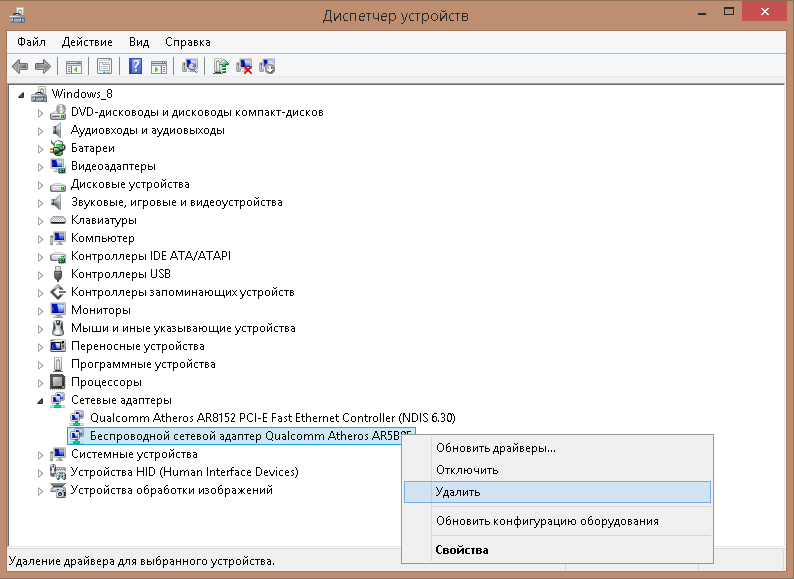Viewport: 794px width, 579px height.
Task: Select the Процессоры category item
Action: click(x=106, y=382)
